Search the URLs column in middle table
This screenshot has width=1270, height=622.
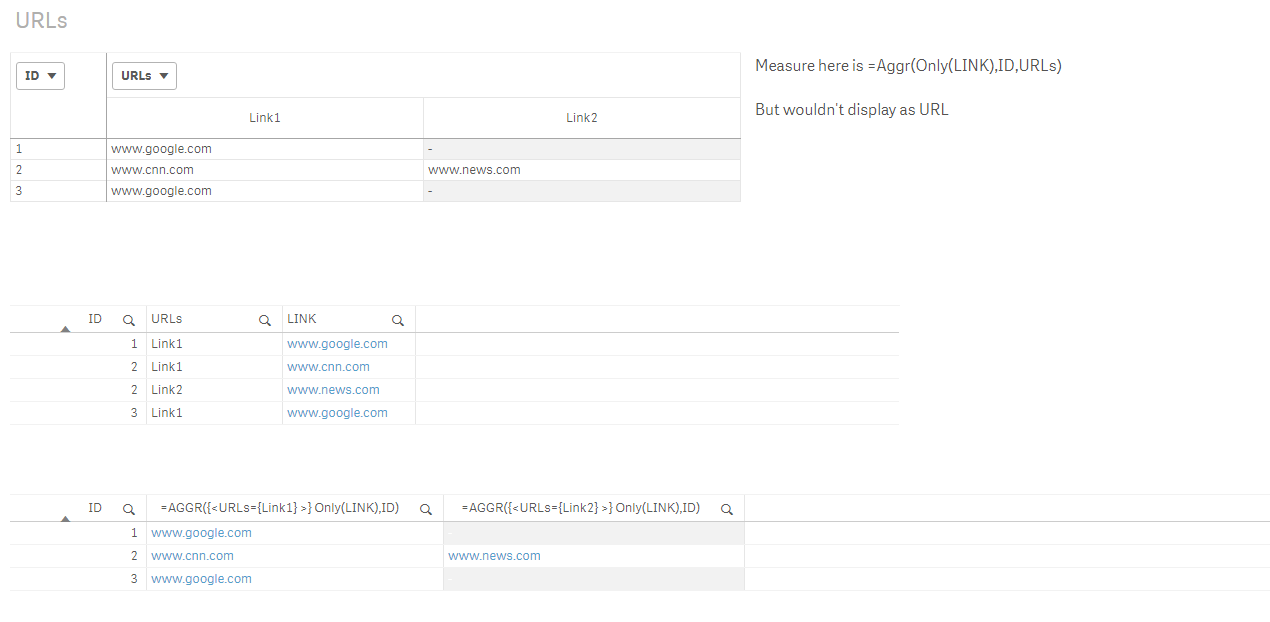tap(265, 320)
